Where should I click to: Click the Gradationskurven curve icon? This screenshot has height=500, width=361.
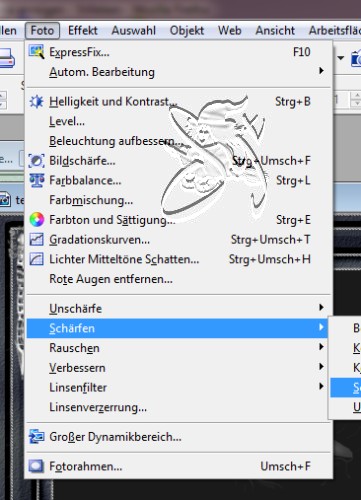tap(36, 239)
